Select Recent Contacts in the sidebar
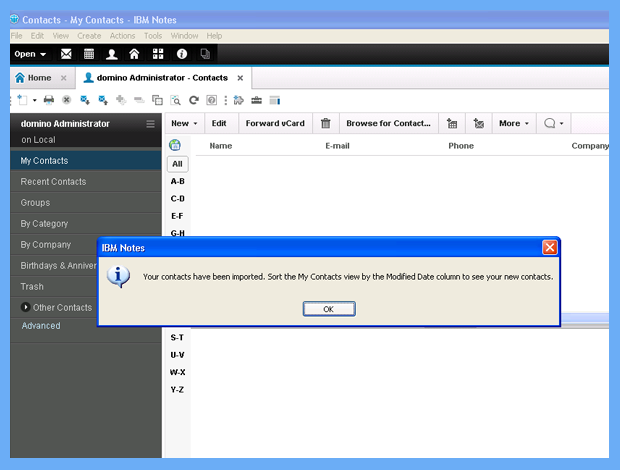 (x=86, y=181)
